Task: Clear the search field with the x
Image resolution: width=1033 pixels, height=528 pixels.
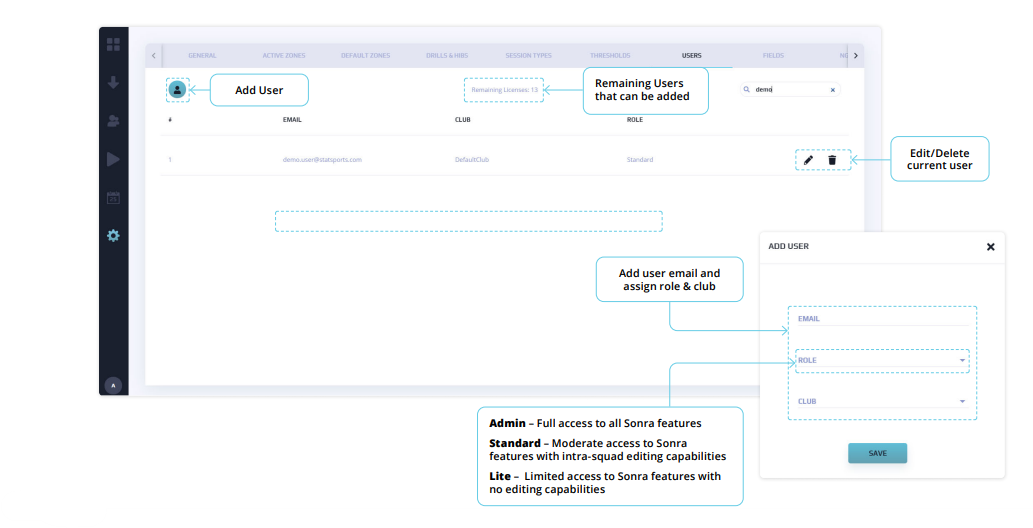Action: tap(833, 90)
